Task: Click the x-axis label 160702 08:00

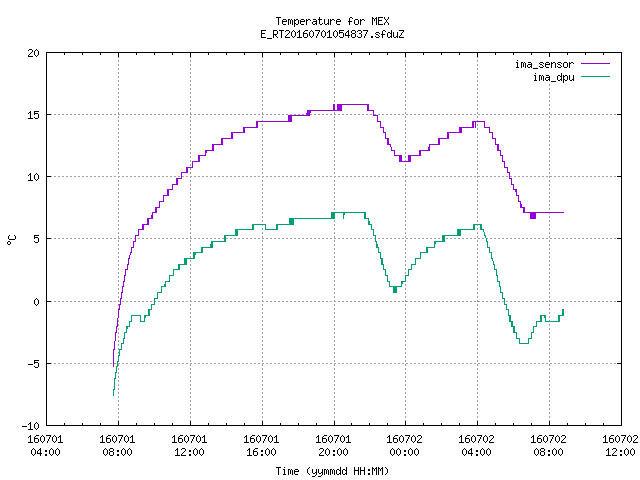Action: tap(549, 446)
